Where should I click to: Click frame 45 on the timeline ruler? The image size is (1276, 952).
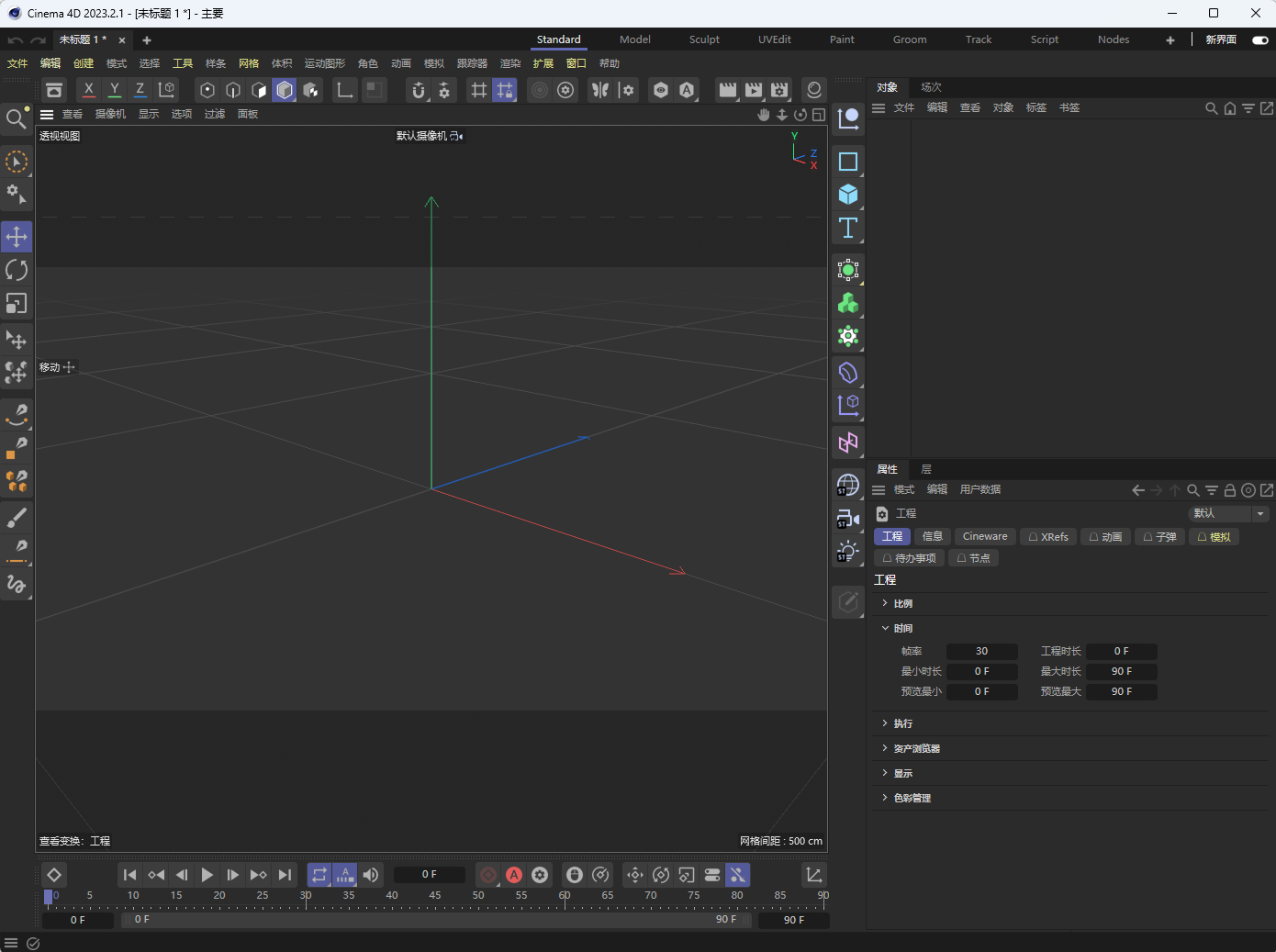coord(434,895)
